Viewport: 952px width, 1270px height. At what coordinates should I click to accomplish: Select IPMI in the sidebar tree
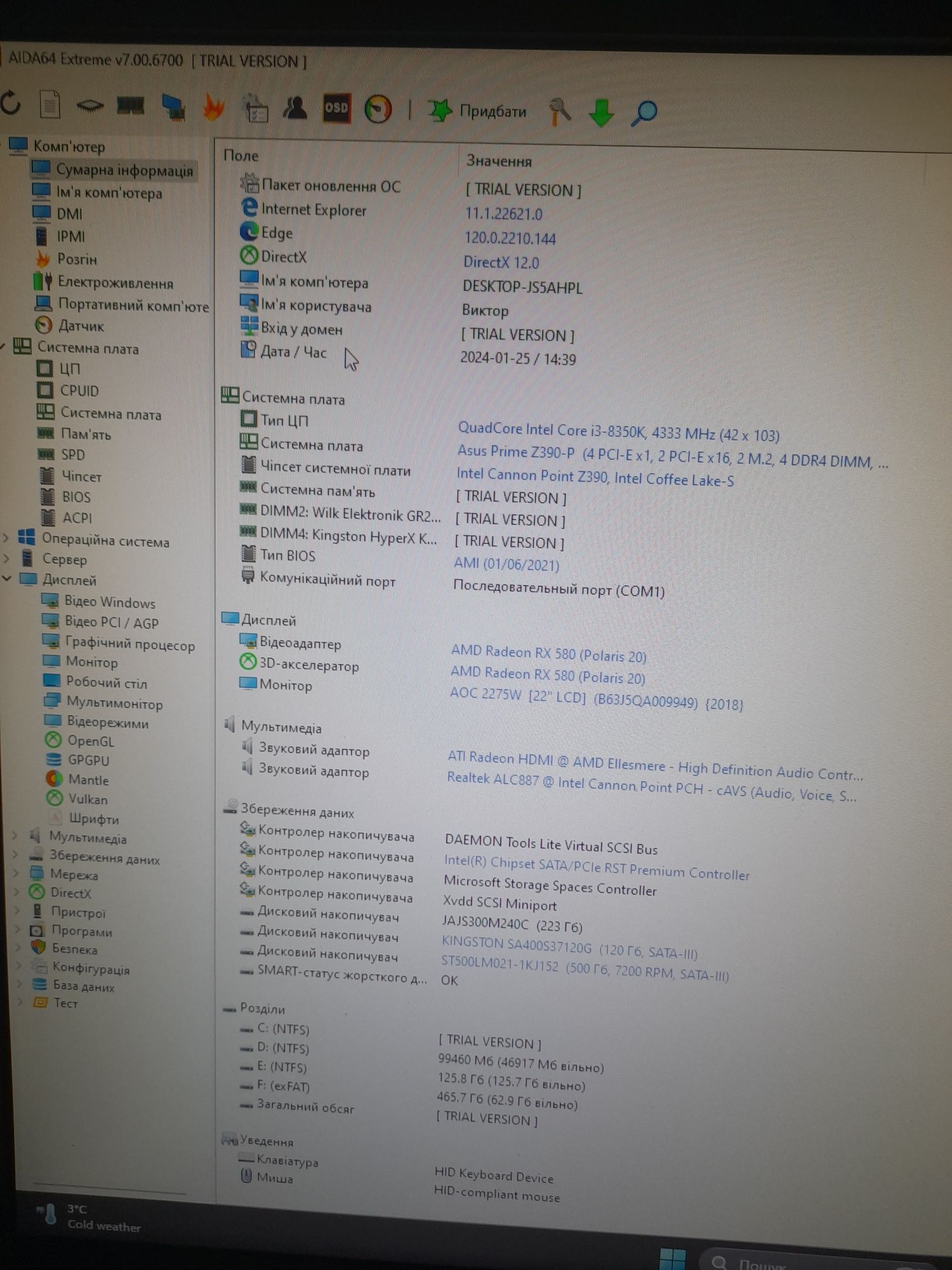pos(60,236)
